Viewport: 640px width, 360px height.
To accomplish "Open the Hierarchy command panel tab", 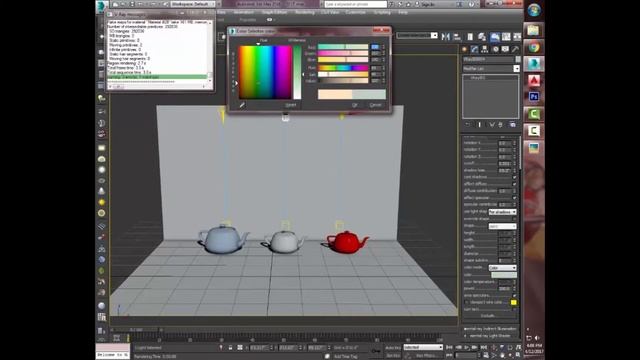I will (x=484, y=49).
